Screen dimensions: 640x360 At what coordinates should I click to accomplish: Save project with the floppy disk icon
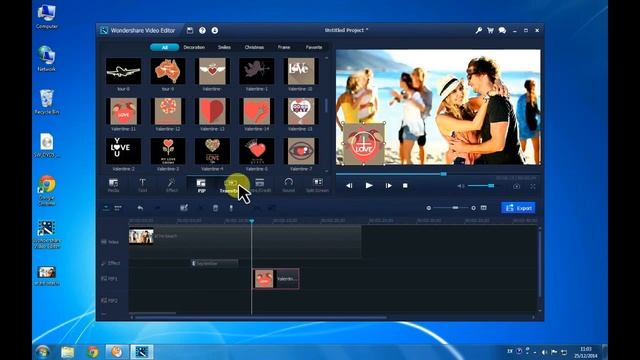click(190, 30)
